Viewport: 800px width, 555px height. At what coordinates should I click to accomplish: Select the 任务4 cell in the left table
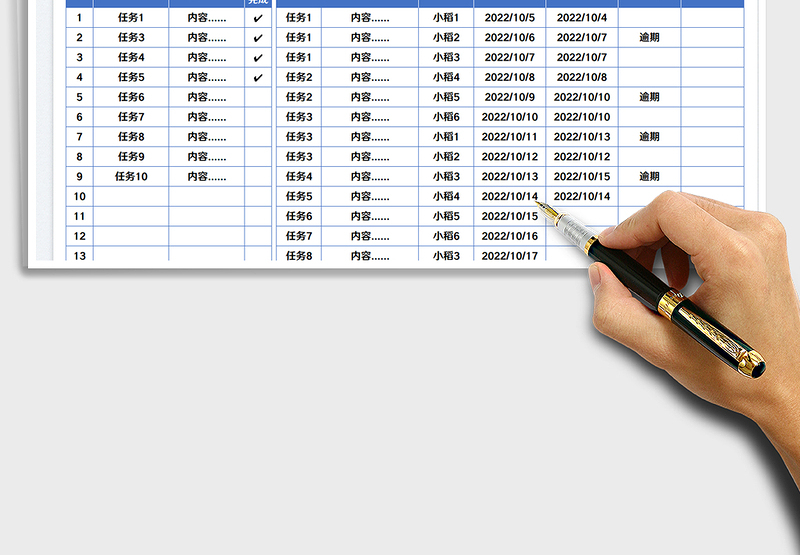coord(131,57)
